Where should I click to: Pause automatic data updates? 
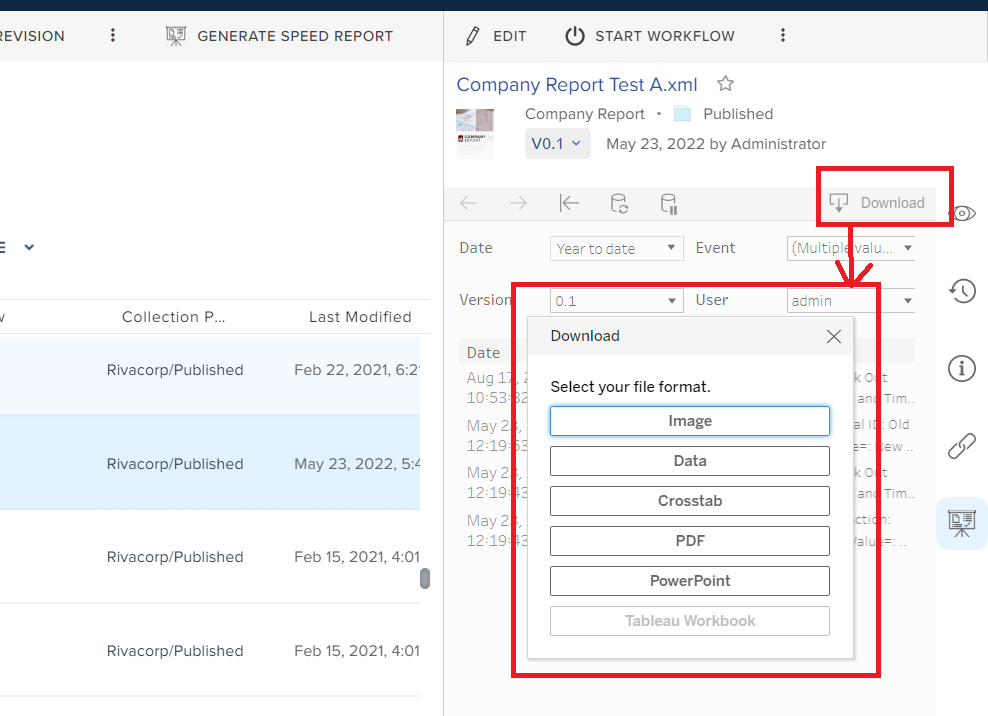point(668,202)
